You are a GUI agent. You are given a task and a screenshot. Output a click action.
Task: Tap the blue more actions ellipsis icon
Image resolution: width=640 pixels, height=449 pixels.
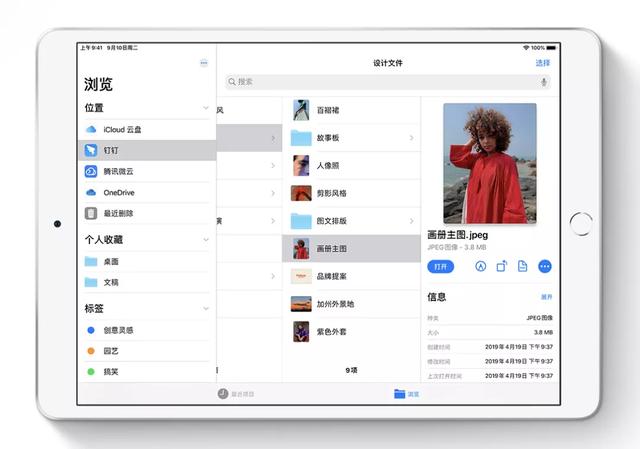pyautogui.click(x=545, y=267)
